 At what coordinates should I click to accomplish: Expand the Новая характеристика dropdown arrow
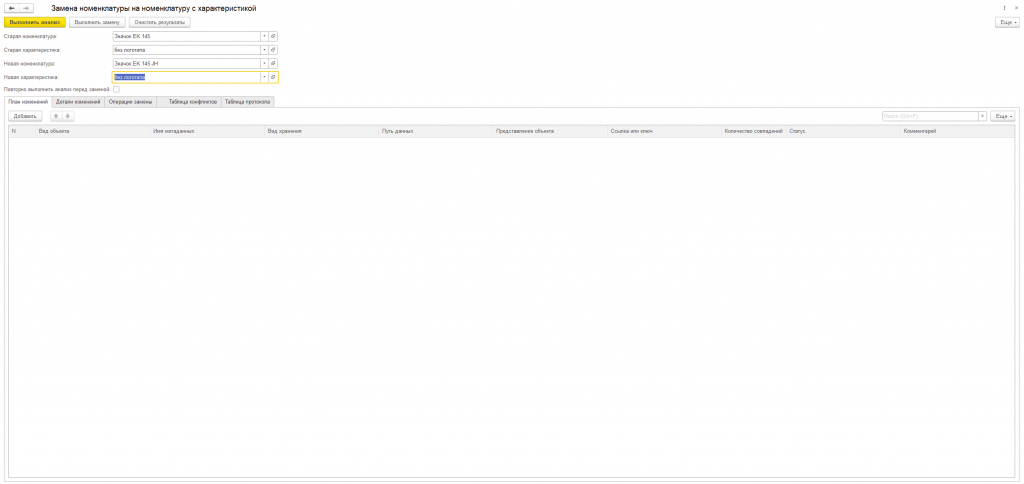[x=264, y=77]
